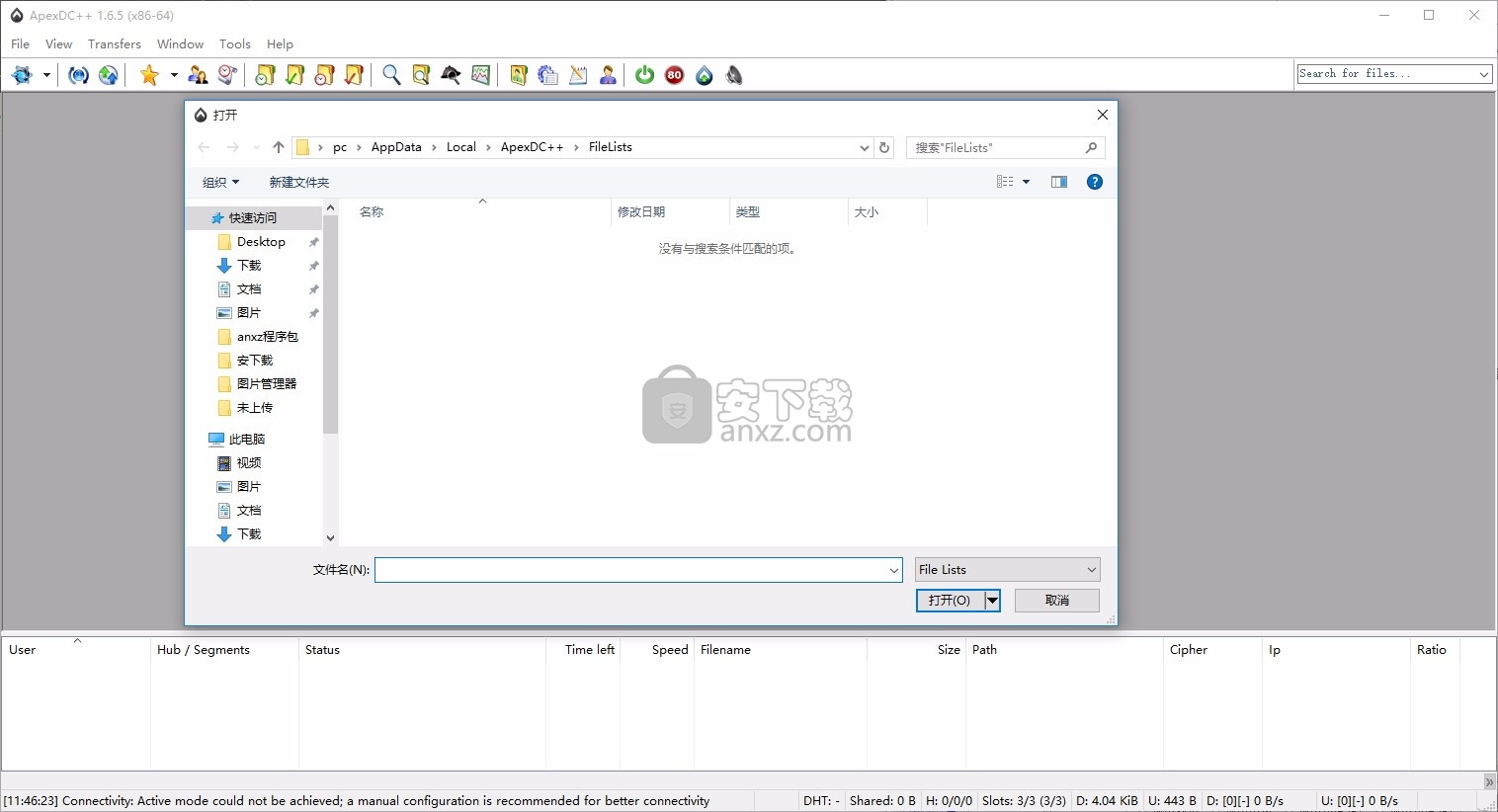Click the ApexDC++ breadcrumb segment
1498x812 pixels.
(x=532, y=147)
